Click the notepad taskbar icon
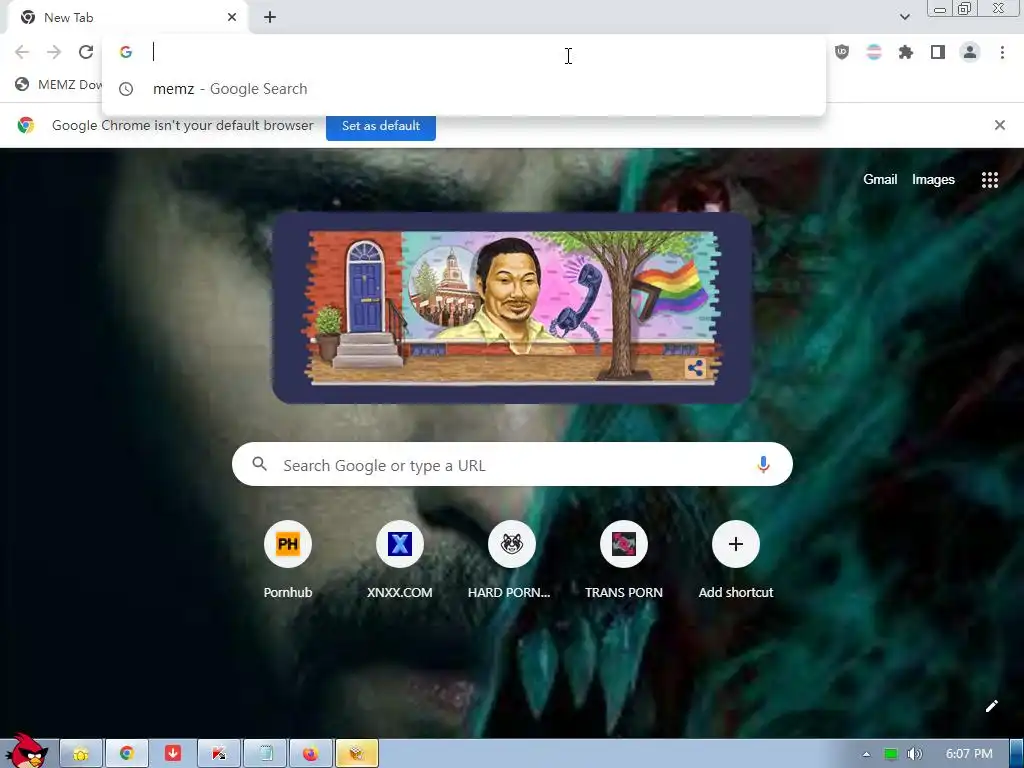1024x768 pixels. point(264,754)
